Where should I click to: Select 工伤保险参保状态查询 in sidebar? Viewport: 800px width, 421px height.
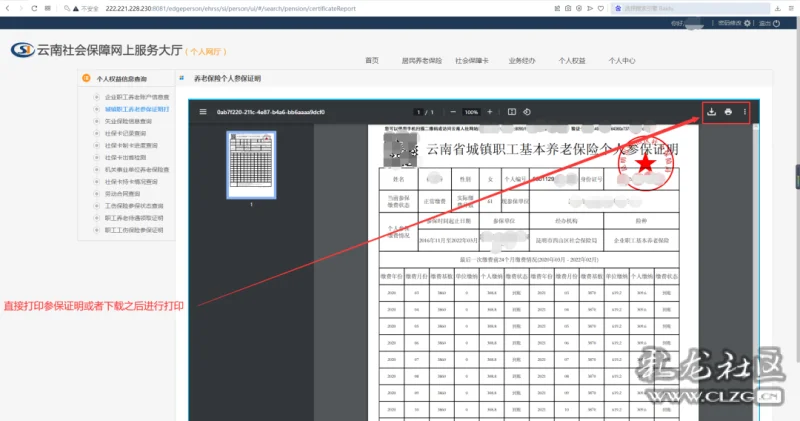click(x=134, y=206)
